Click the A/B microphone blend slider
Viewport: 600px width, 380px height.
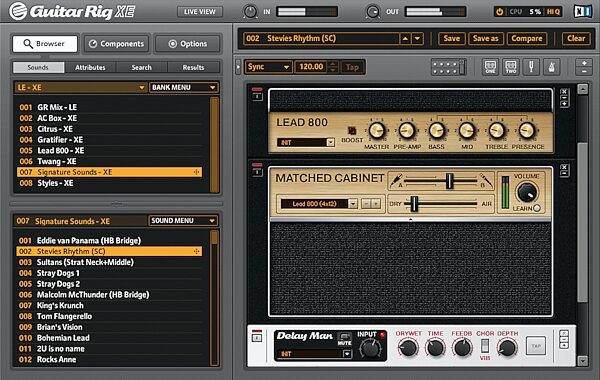pos(450,180)
